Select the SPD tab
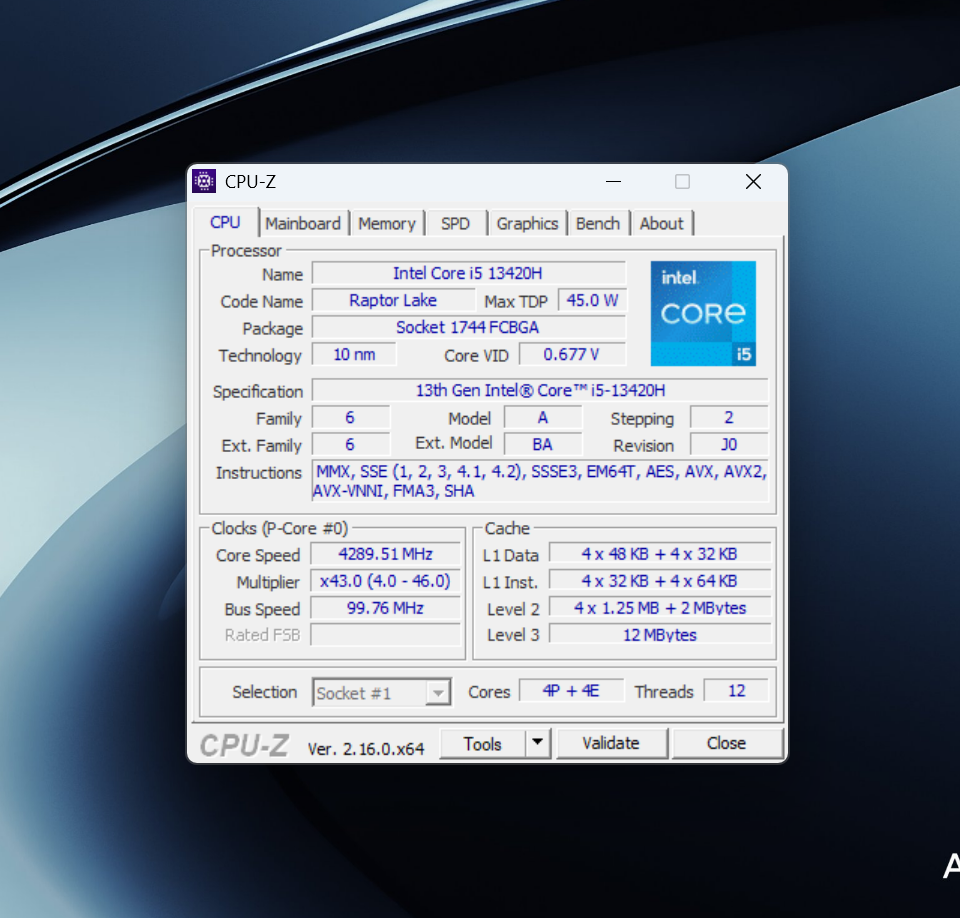This screenshot has height=918, width=960. point(455,223)
